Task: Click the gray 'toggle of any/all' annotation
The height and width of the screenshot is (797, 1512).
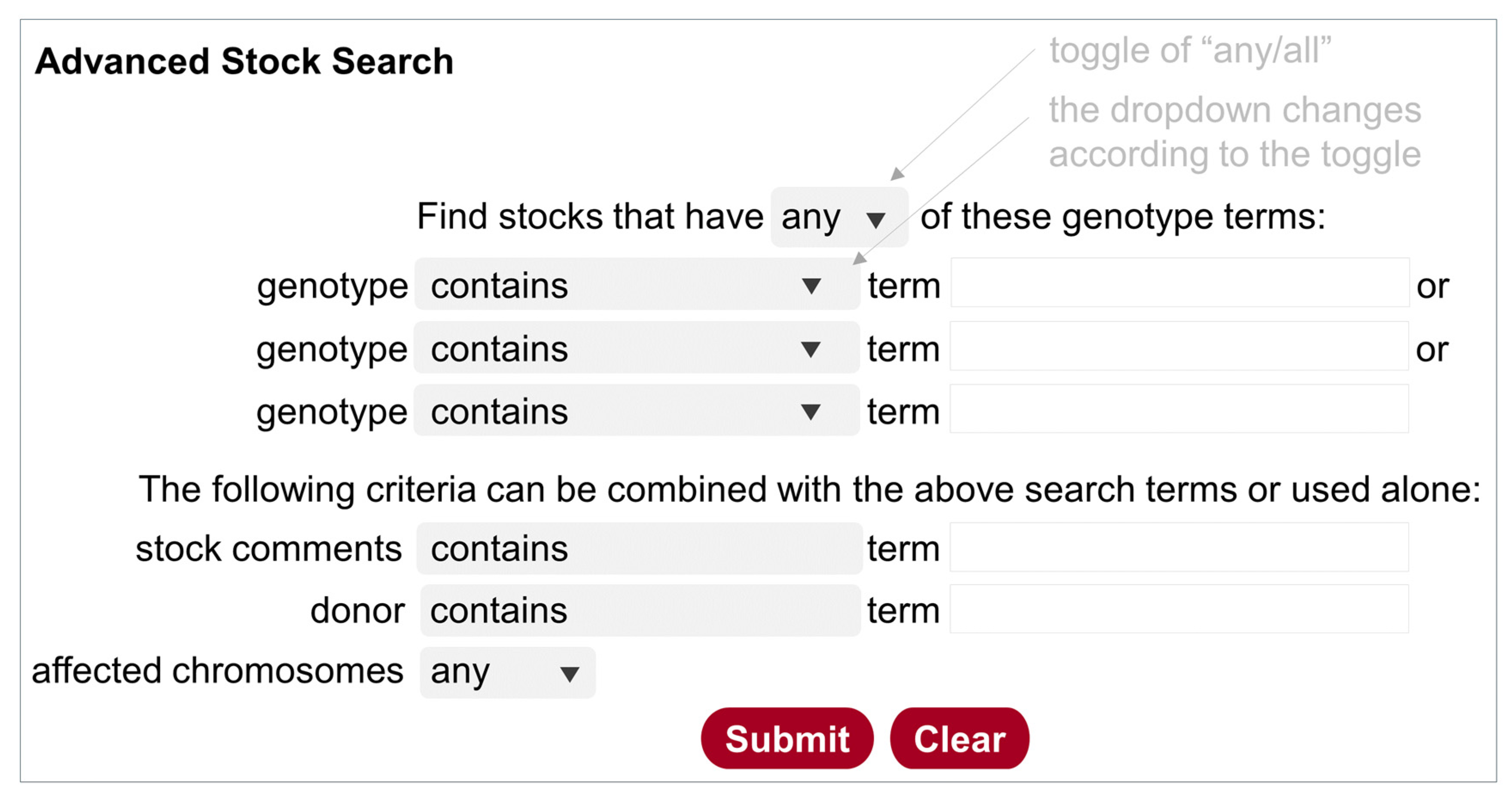Action: (1190, 51)
